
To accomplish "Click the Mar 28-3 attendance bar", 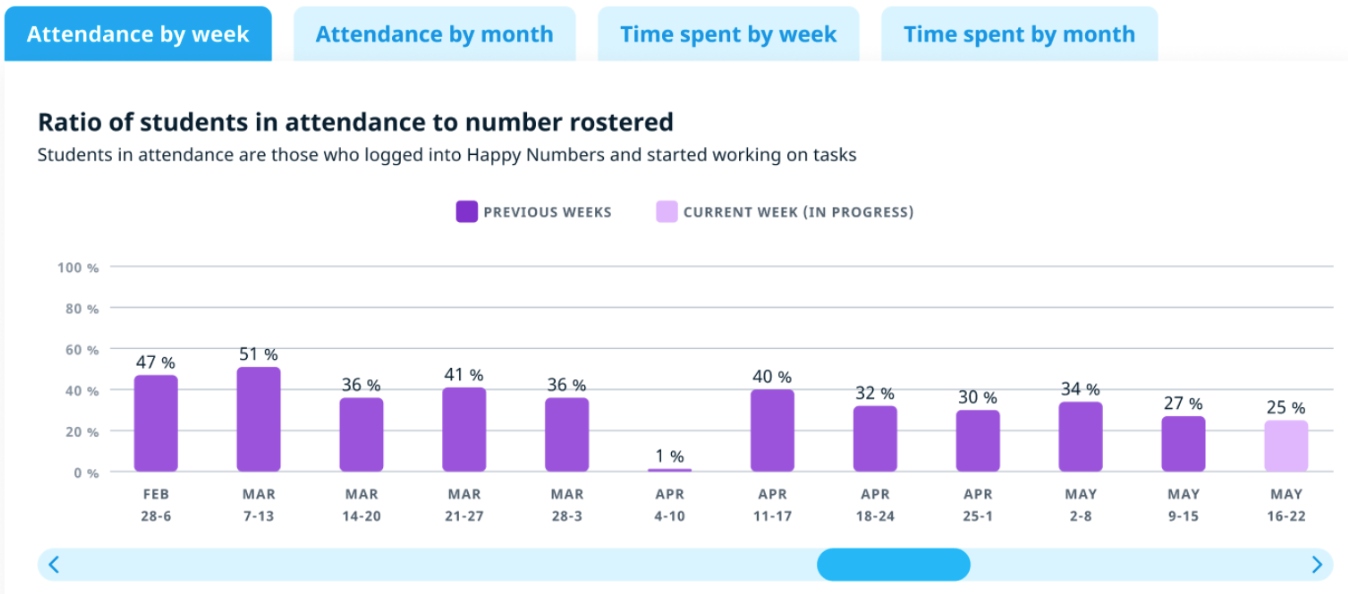I will click(567, 435).
